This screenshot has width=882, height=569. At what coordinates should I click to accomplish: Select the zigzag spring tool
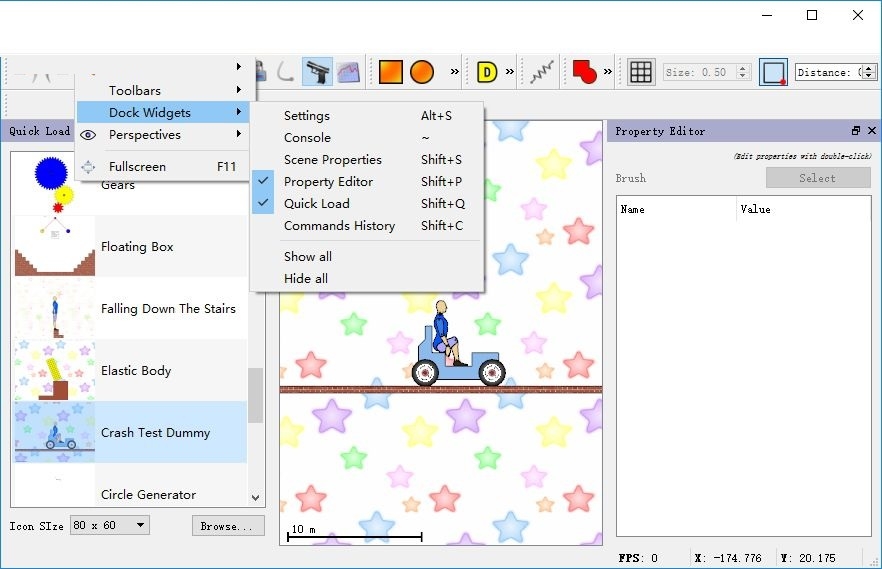(x=541, y=72)
